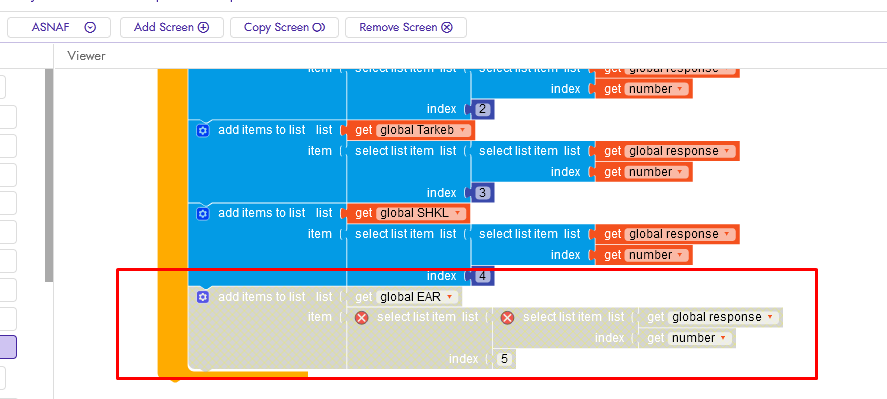Viewport: 887px width, 399px height.
Task: Open the ASNAF screen selector dropdown
Action: tap(59, 27)
